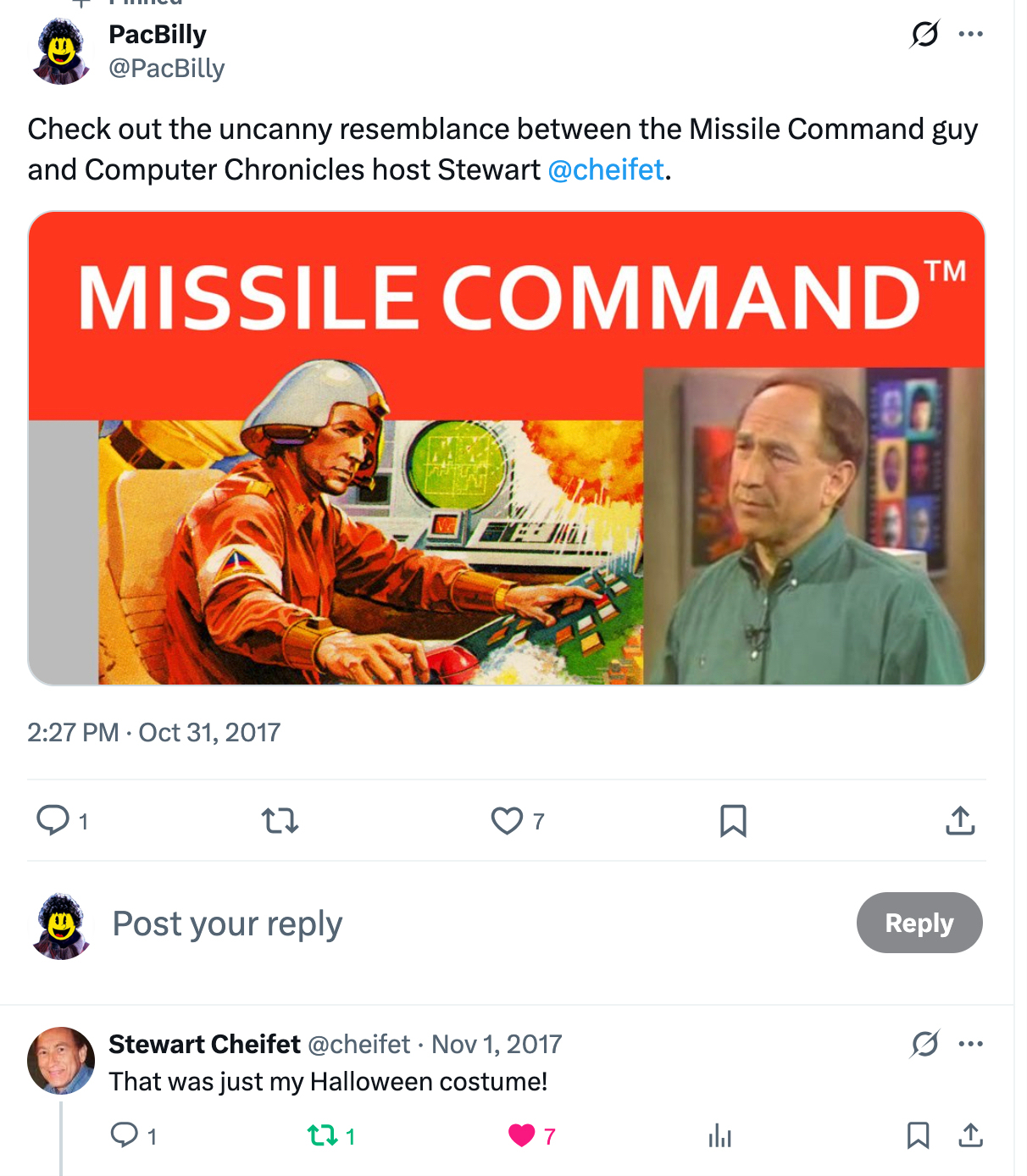The image size is (1027, 1176).
Task: Open more options on Stewart Cheifet's reply
Action: [x=970, y=1044]
